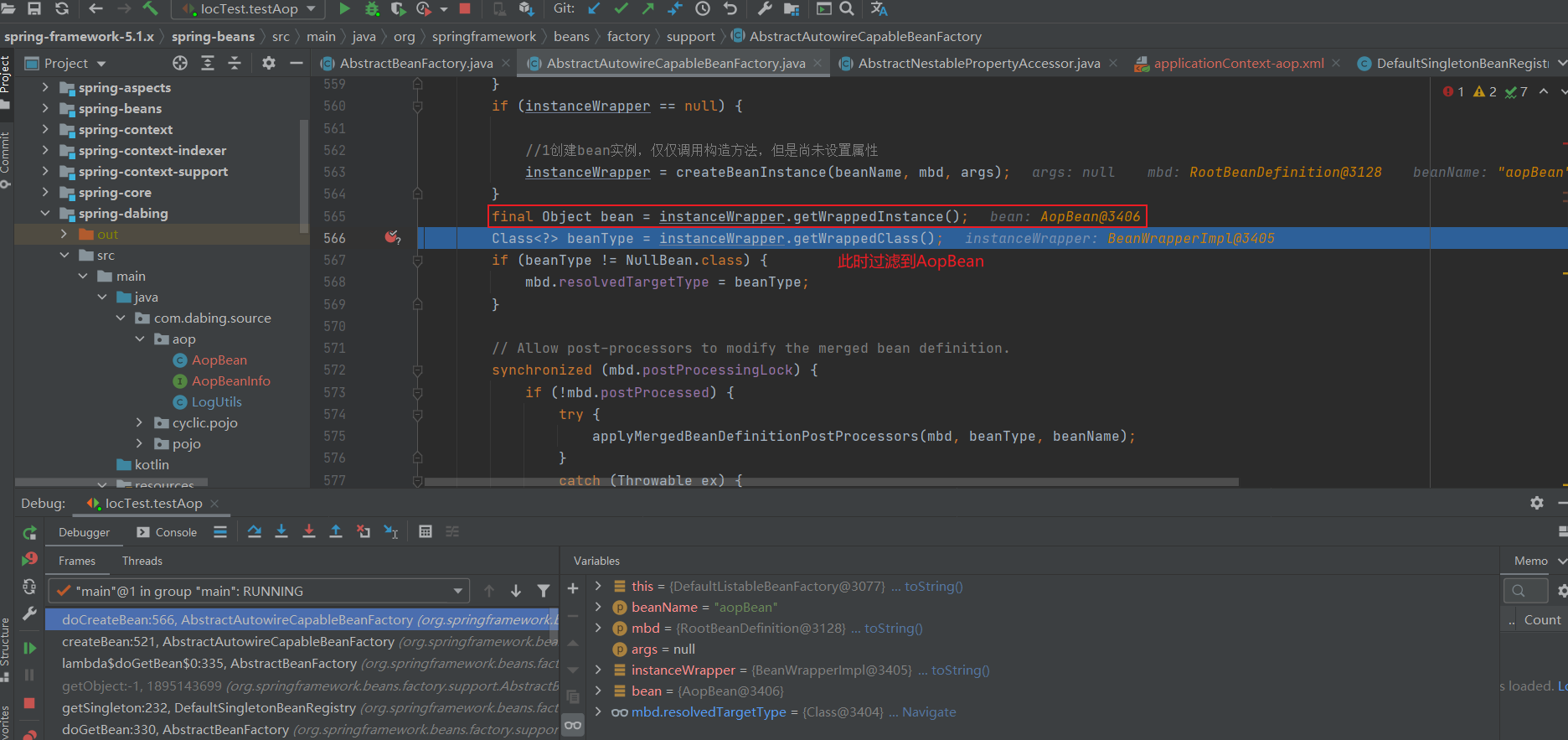Click editor horizontal scrollbar
Image resolution: width=1568 pixels, height=740 pixels.
[x=832, y=482]
